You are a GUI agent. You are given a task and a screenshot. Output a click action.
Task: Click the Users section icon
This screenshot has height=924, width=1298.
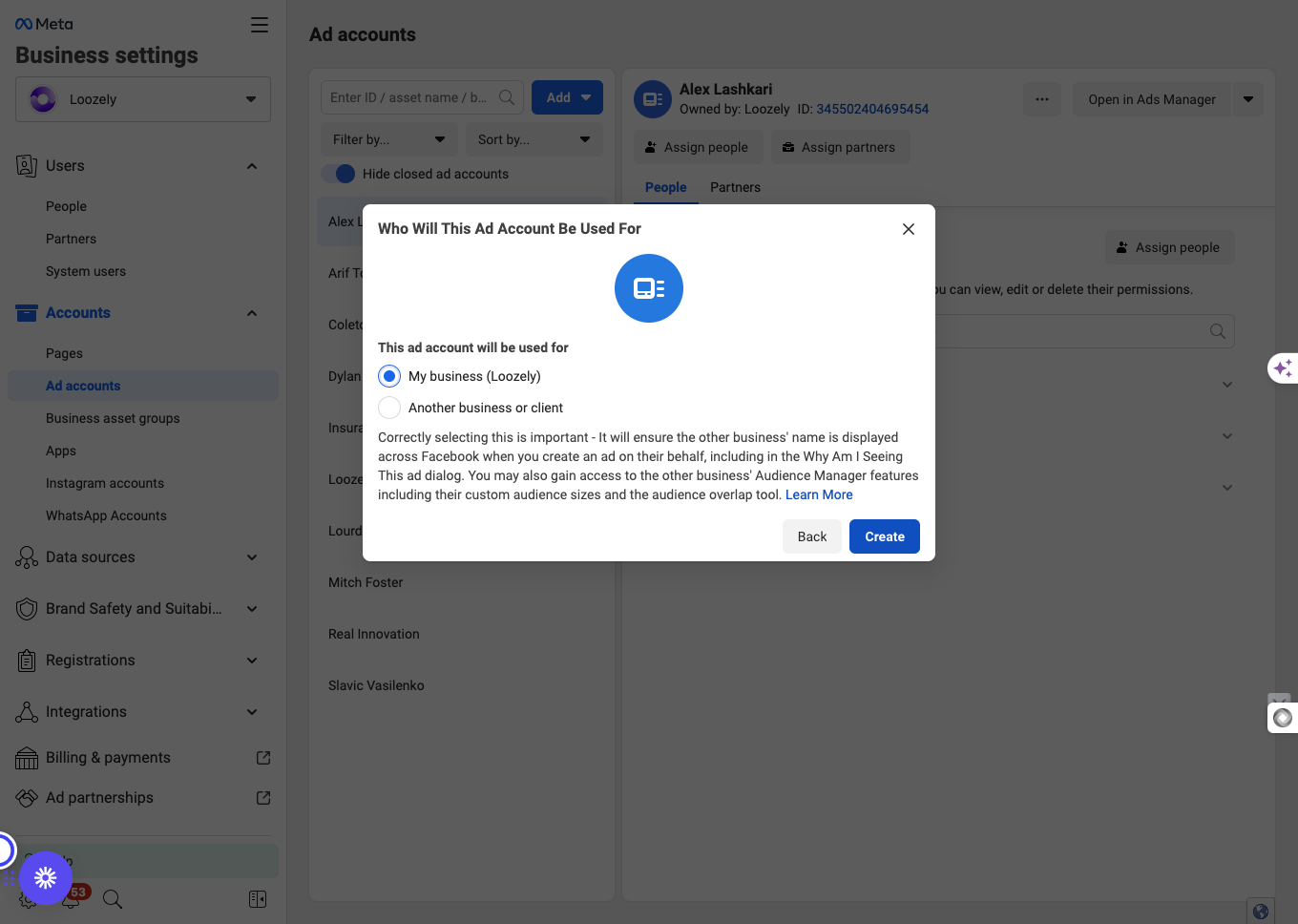[27, 166]
